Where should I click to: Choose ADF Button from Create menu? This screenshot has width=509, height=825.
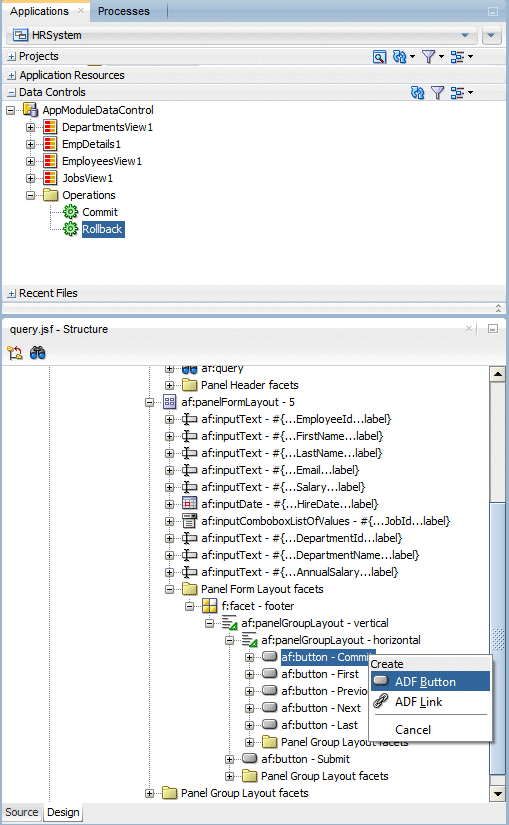click(x=431, y=681)
